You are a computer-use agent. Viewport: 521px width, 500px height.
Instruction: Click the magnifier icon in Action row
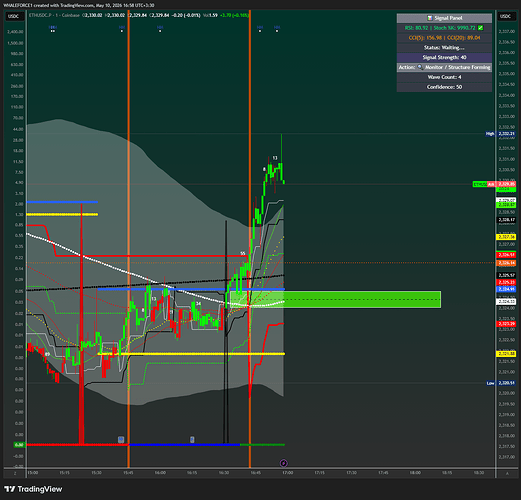(420, 67)
